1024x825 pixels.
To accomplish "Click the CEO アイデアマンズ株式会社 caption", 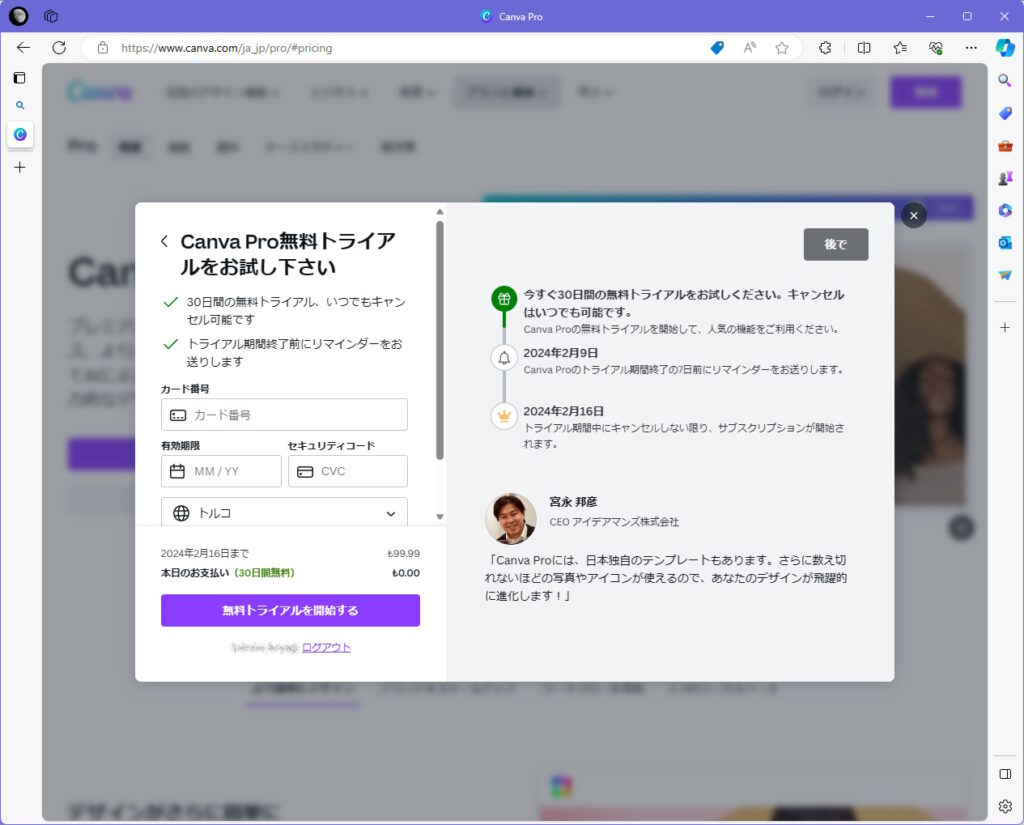I will 614,522.
